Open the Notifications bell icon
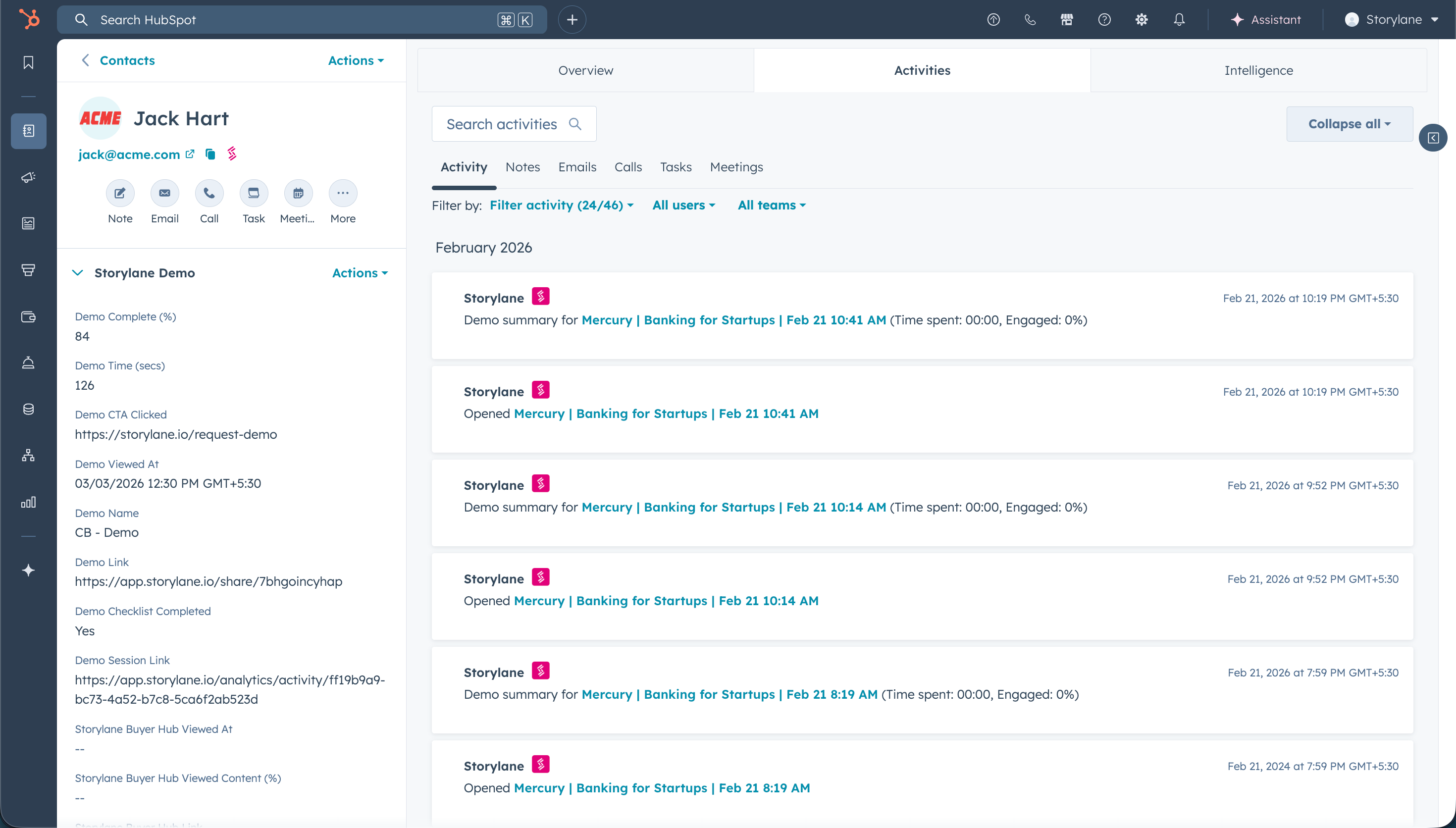1456x828 pixels. click(1180, 20)
